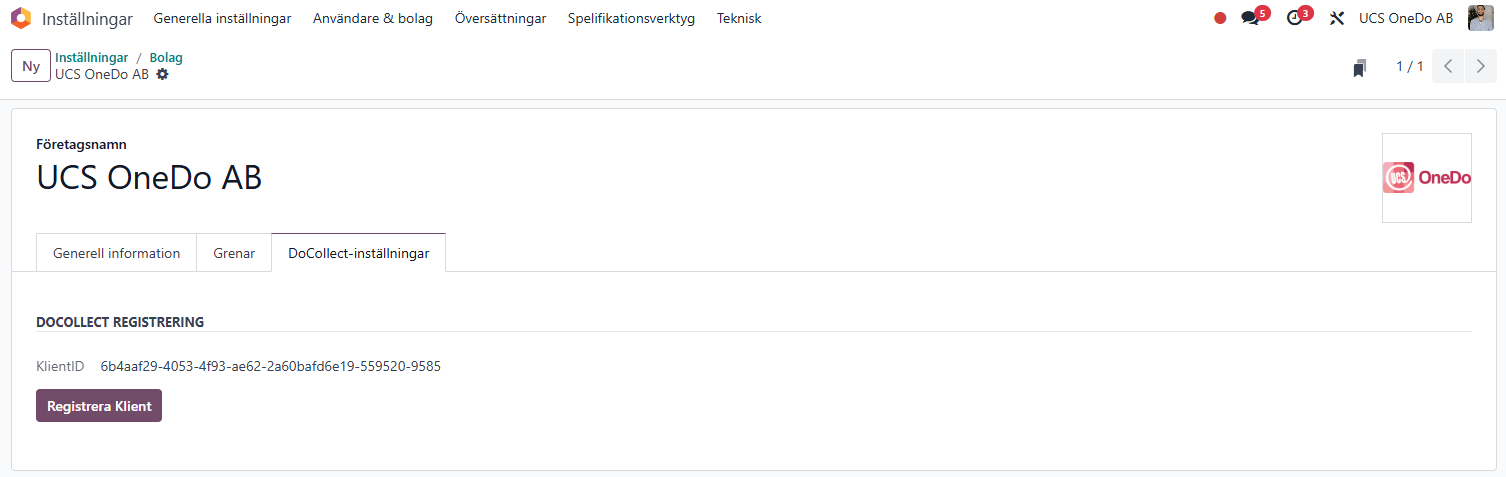Open the UCS OneDo AB company switcher
1506x477 pixels.
click(x=1406, y=18)
